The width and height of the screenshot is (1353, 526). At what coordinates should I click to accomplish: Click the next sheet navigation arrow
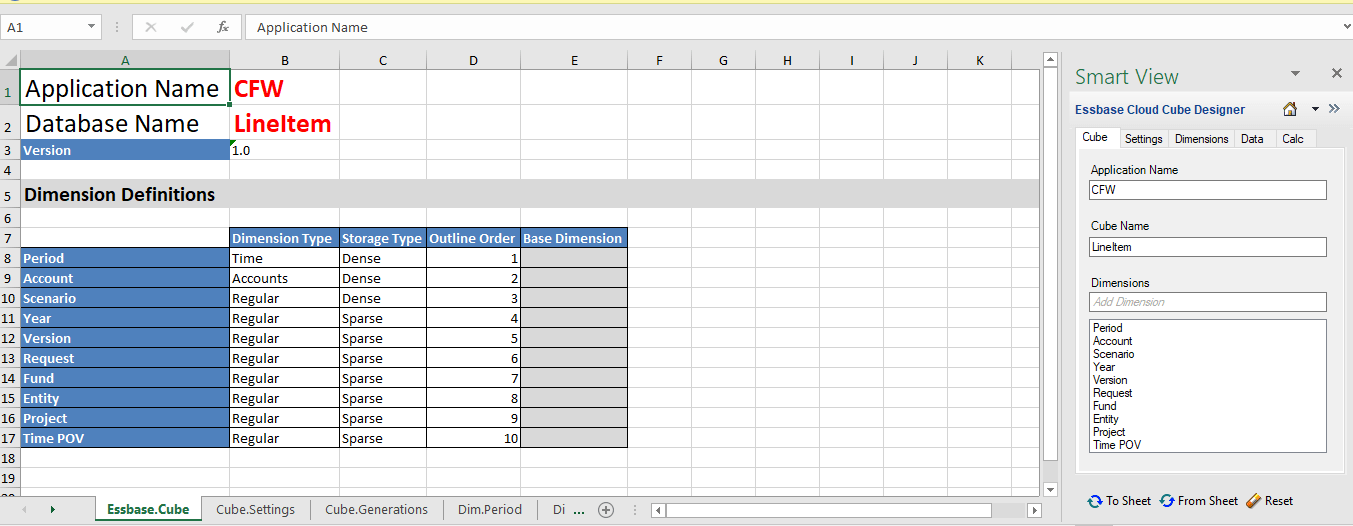52,509
